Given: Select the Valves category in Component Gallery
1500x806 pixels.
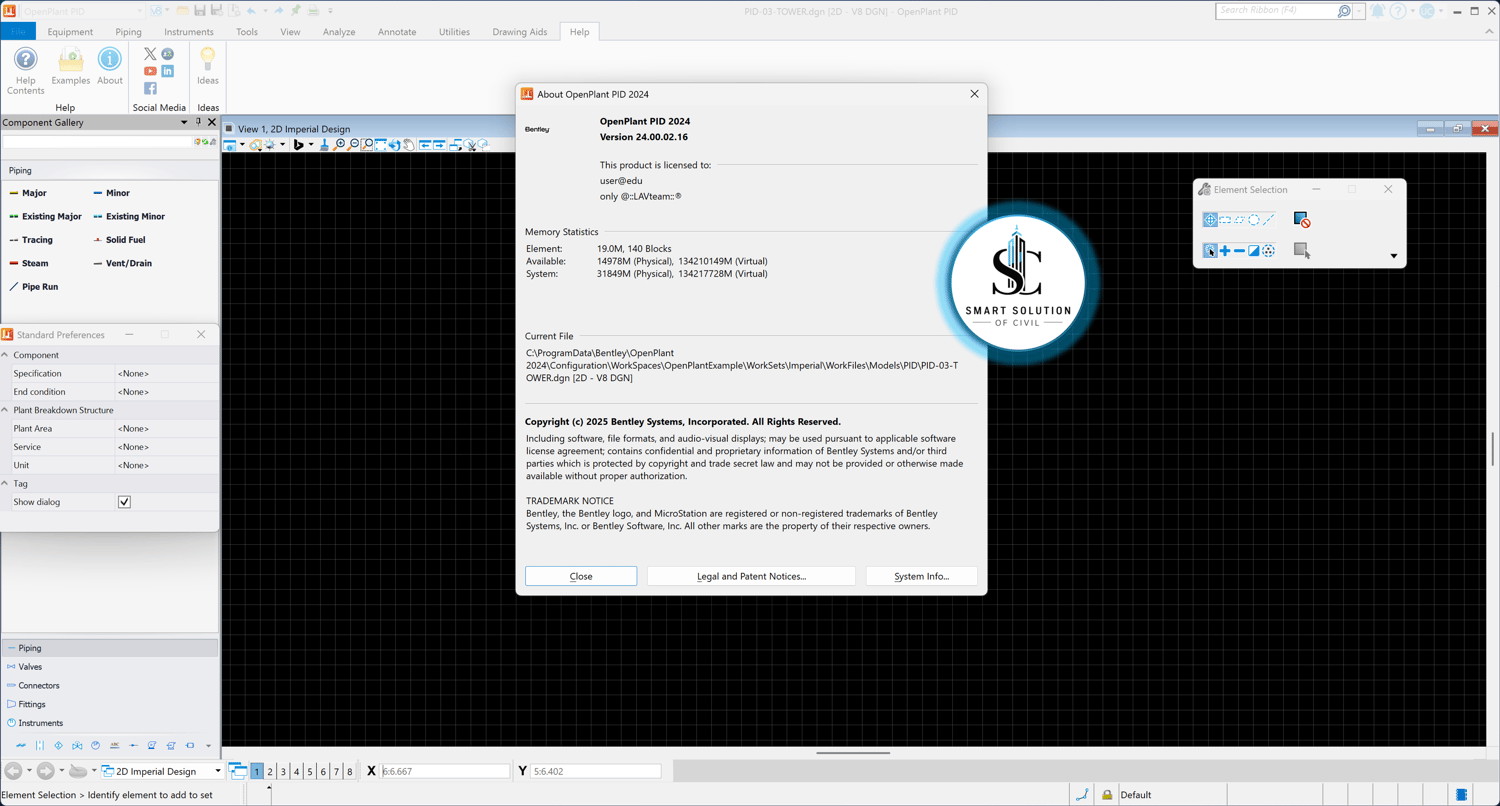Looking at the screenshot, I should click(110, 667).
